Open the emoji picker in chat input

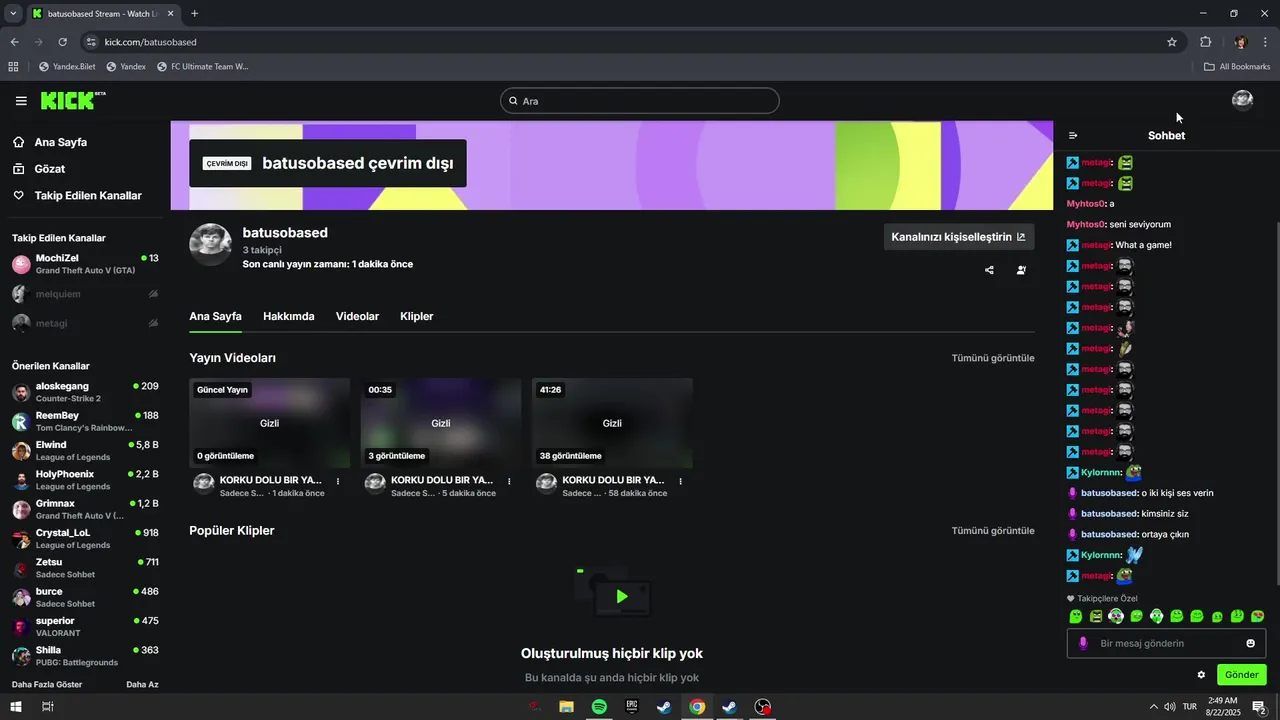[x=1250, y=643]
